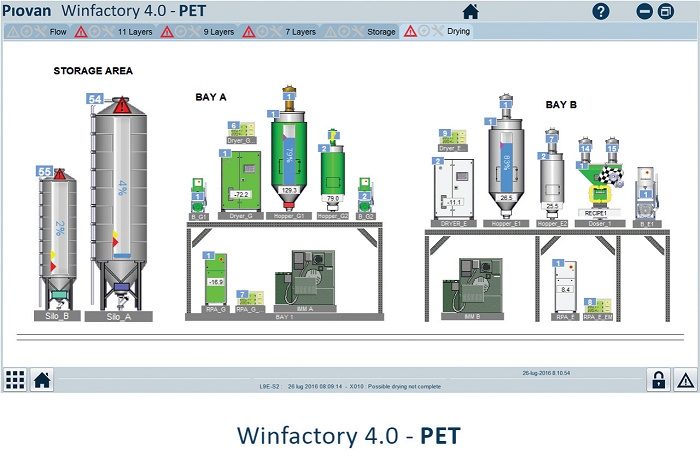Click the 28.5 reading on Hopper_E1
This screenshot has height=458, width=700.
point(506,197)
